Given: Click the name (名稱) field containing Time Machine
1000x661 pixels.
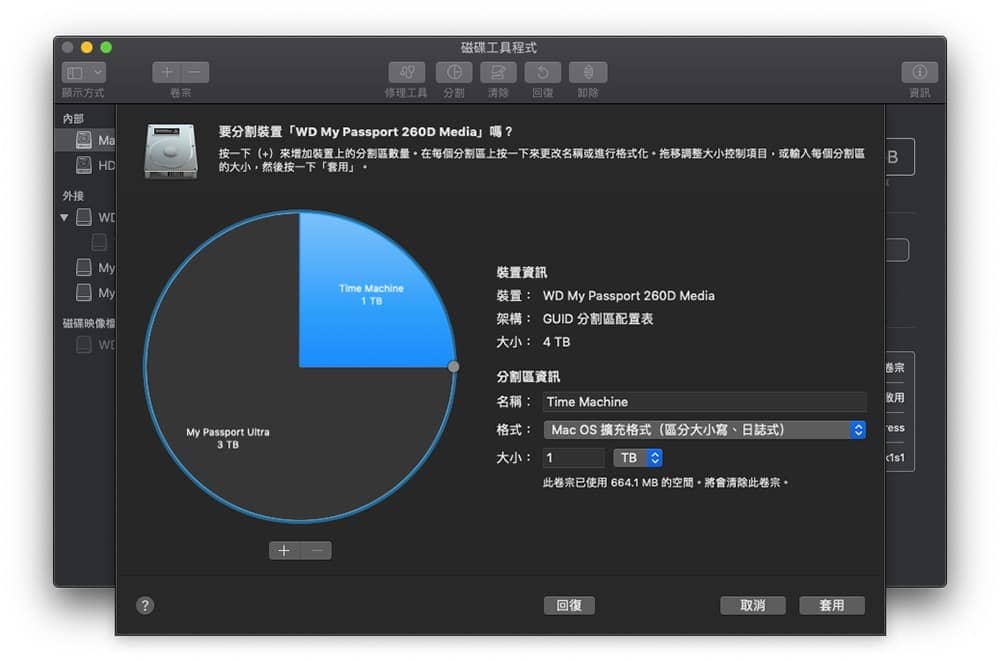Looking at the screenshot, I should [x=704, y=401].
